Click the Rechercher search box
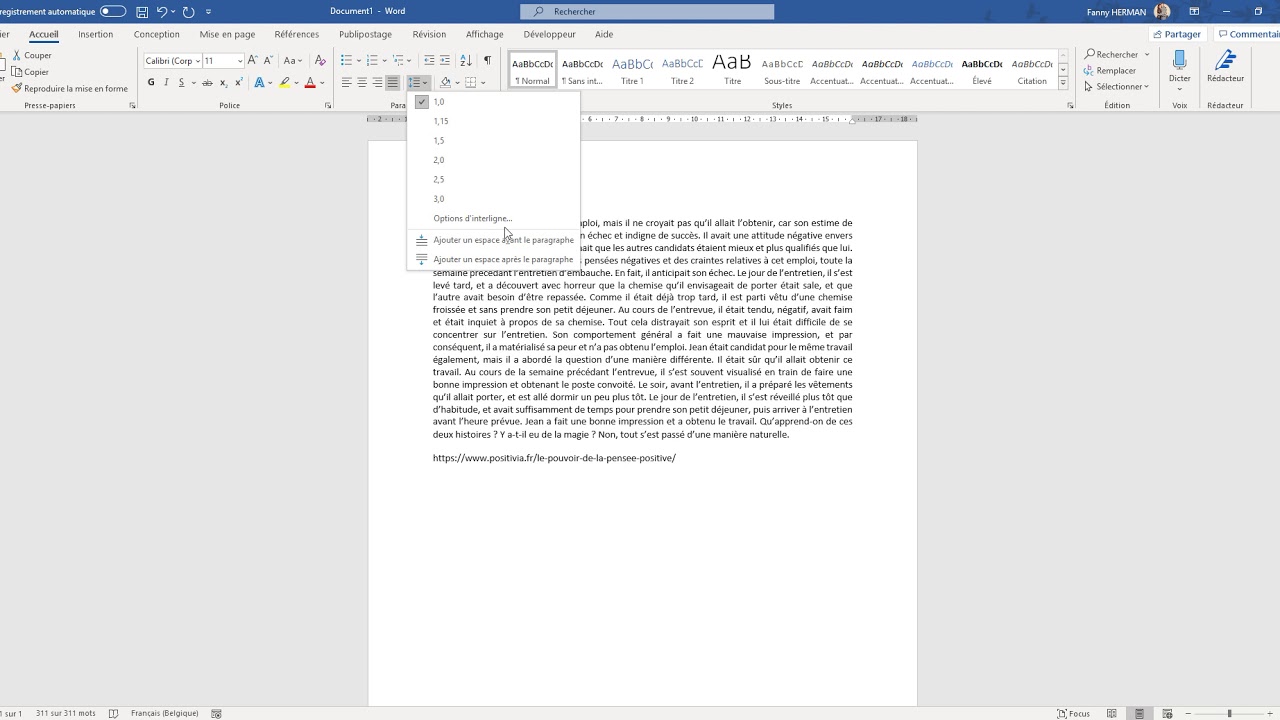The height and width of the screenshot is (720, 1280). (647, 12)
